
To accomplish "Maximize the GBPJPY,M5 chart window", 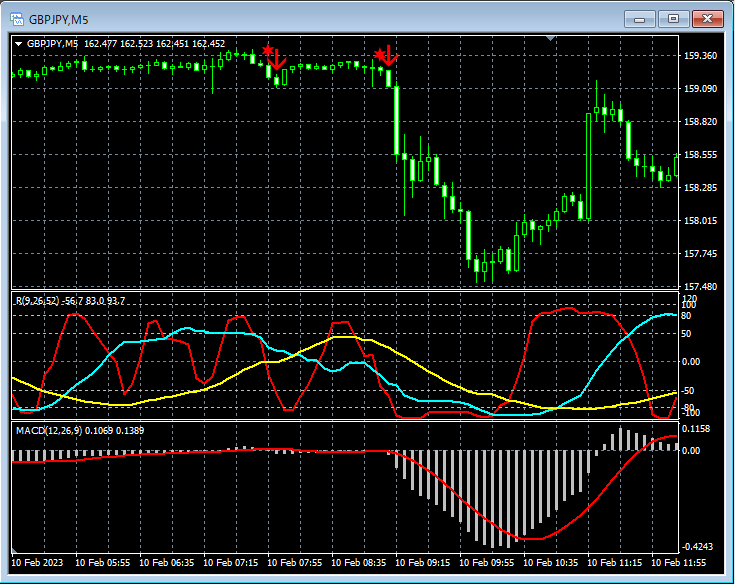I will coord(673,18).
